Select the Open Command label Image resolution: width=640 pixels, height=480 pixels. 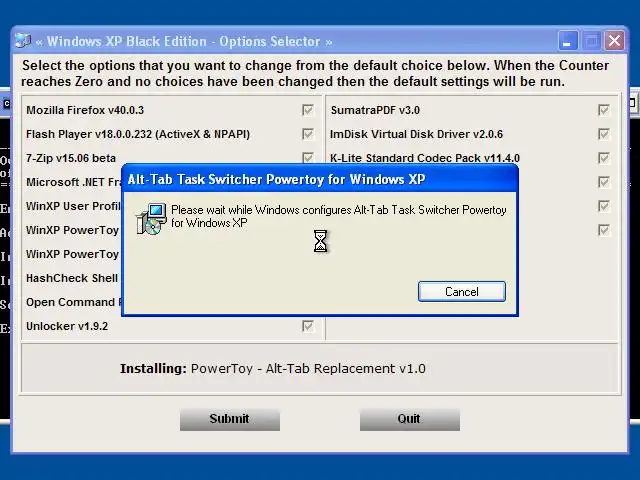tap(74, 302)
